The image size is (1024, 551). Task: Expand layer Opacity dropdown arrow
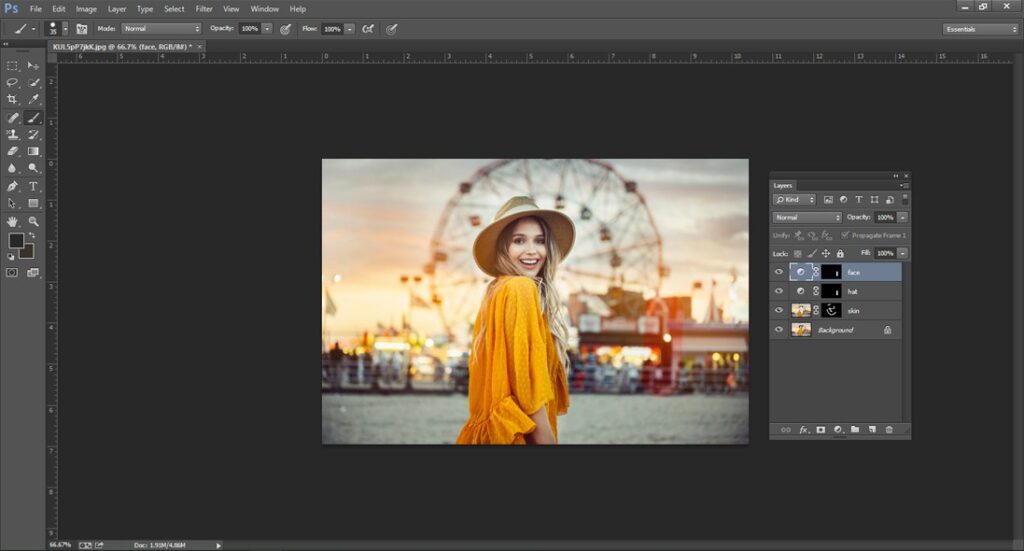pyautogui.click(x=903, y=217)
